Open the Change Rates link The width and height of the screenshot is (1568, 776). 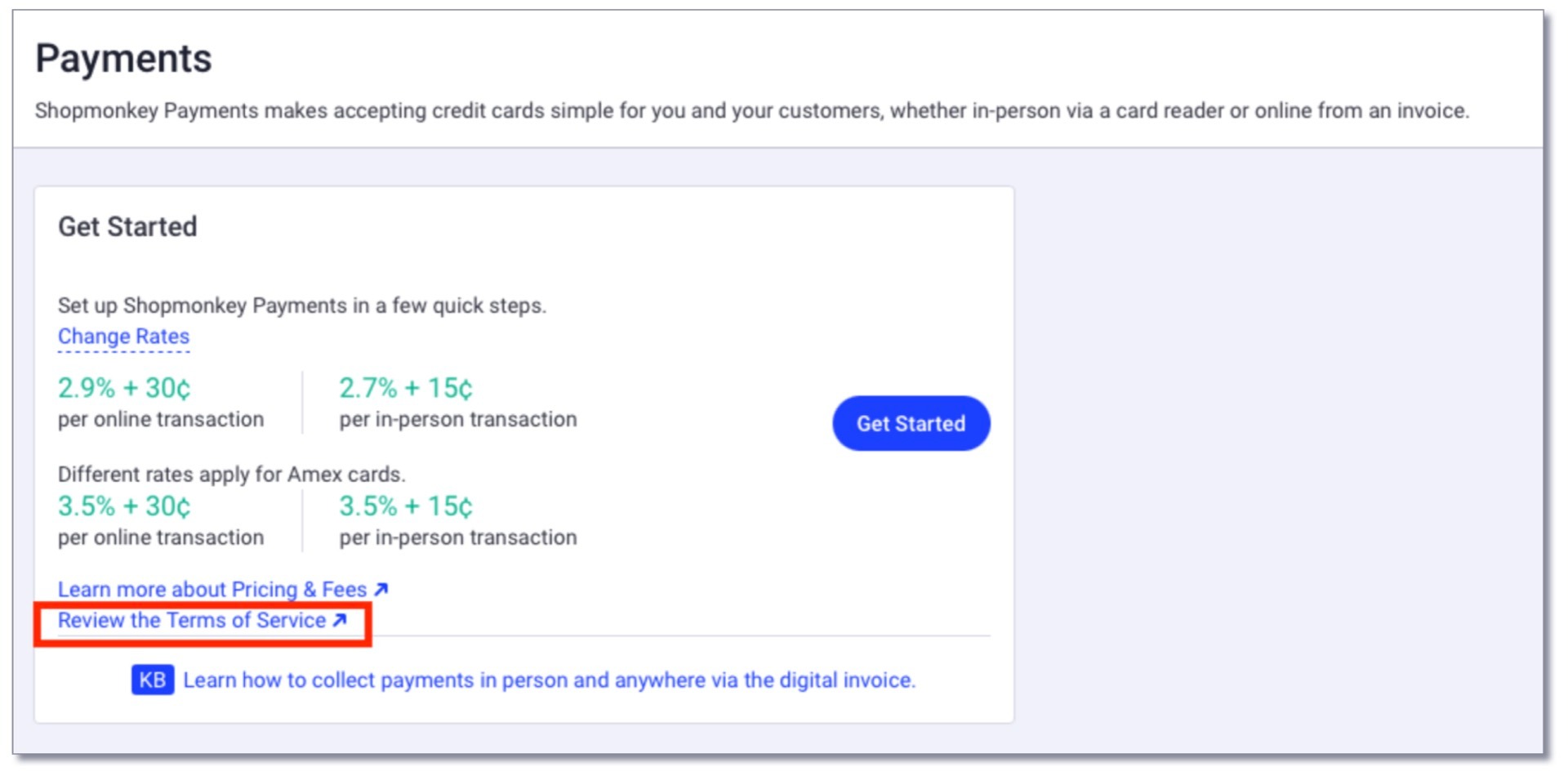point(123,336)
